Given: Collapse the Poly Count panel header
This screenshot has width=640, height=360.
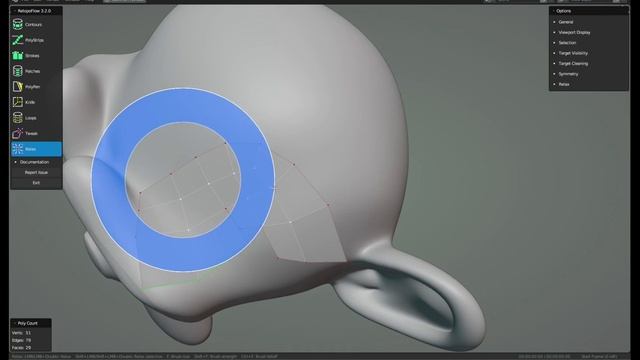Looking at the screenshot, I should [31, 323].
